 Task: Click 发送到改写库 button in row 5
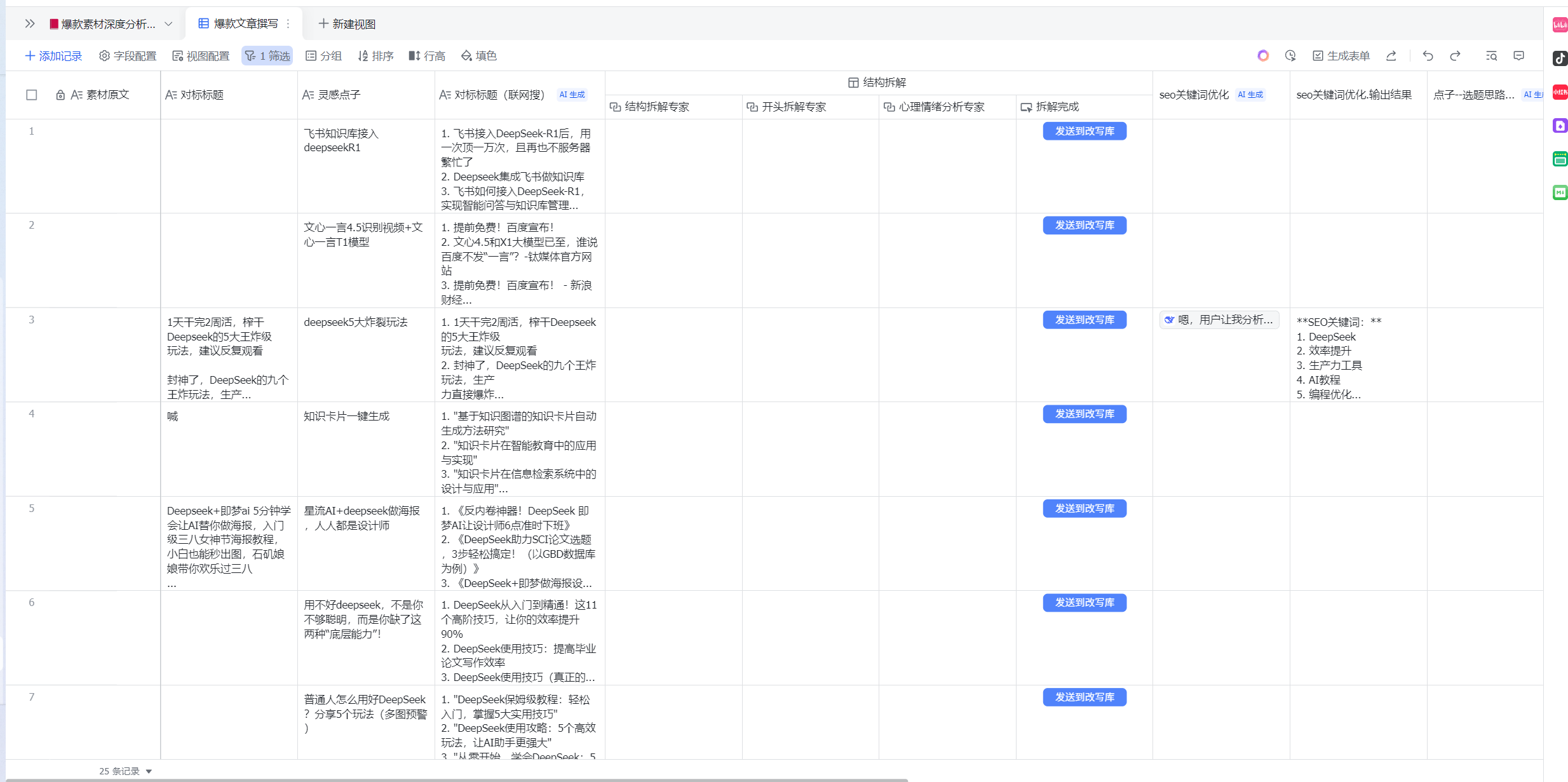(1085, 508)
